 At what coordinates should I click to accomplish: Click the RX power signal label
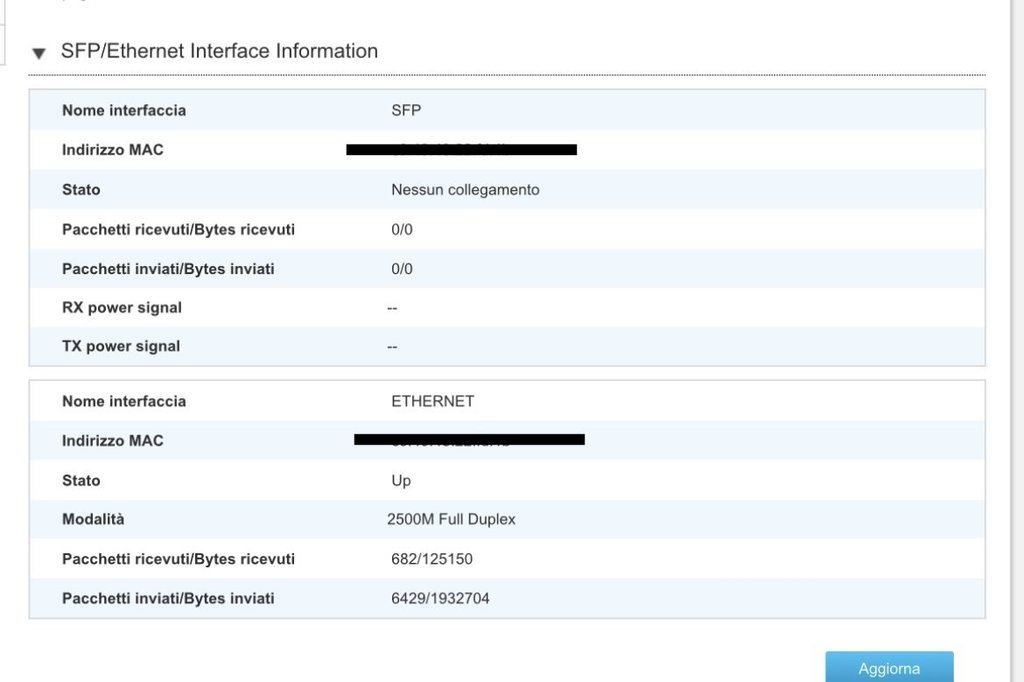[122, 307]
